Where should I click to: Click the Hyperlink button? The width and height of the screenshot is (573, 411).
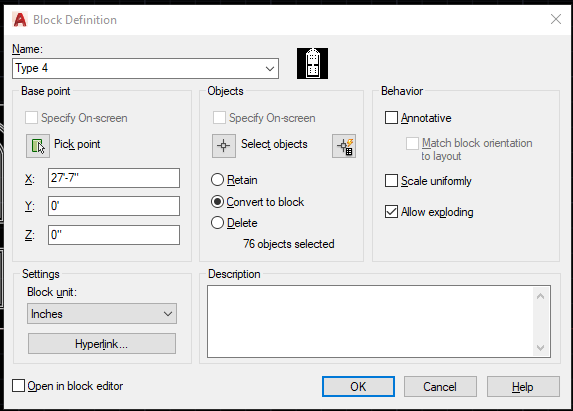point(102,344)
